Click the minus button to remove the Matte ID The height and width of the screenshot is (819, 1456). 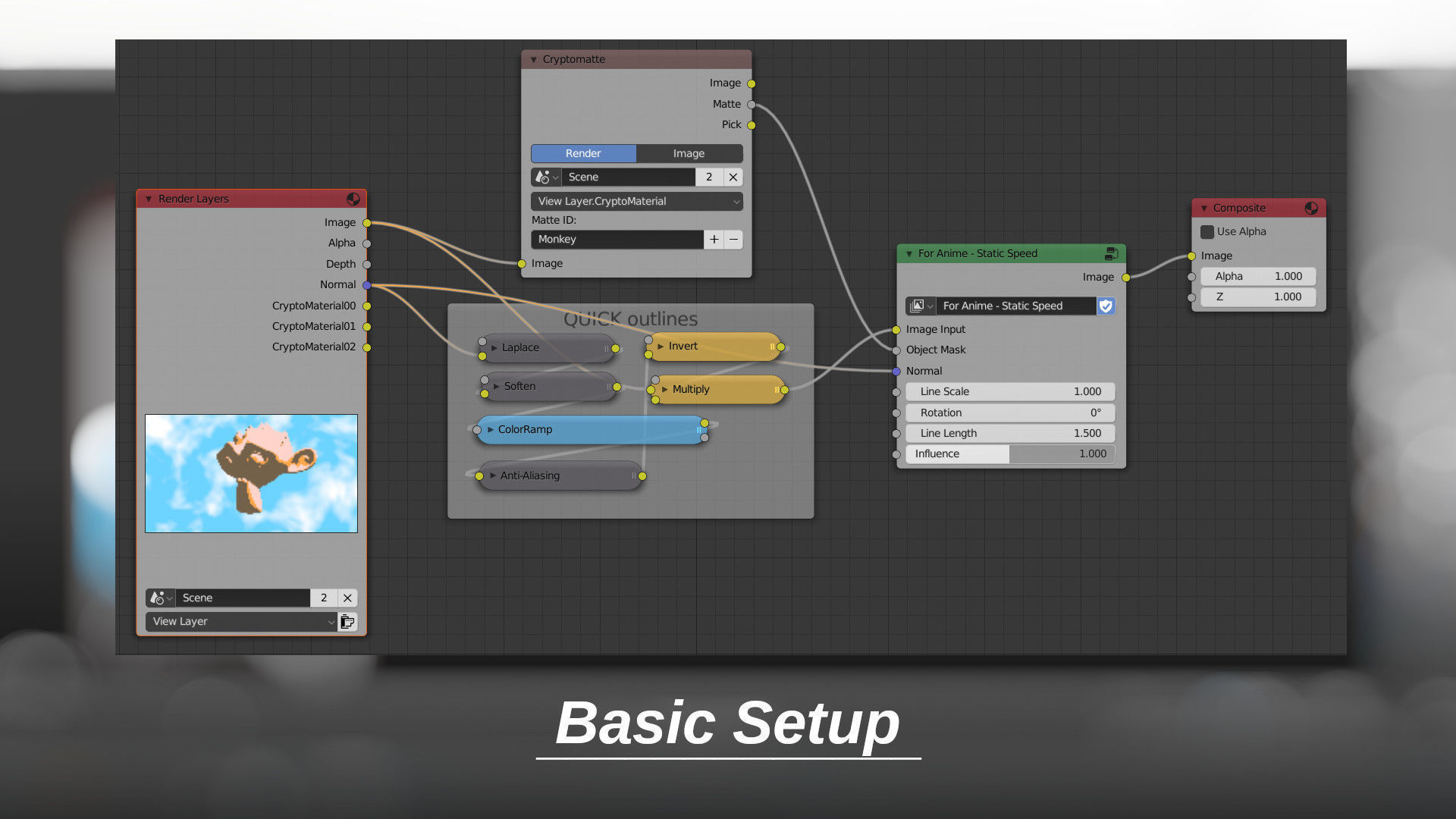(733, 239)
